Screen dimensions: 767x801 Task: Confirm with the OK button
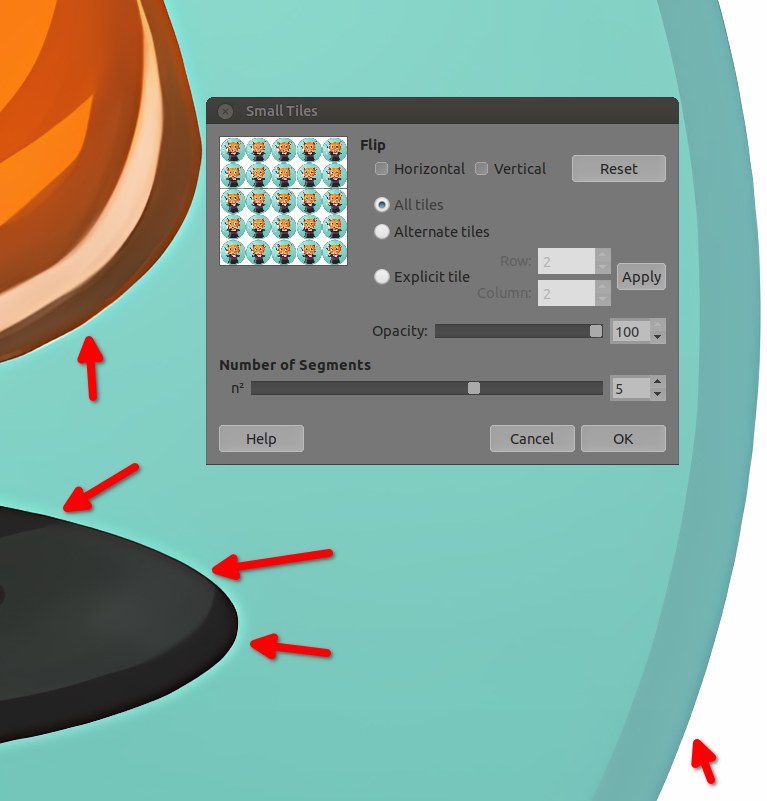(623, 438)
